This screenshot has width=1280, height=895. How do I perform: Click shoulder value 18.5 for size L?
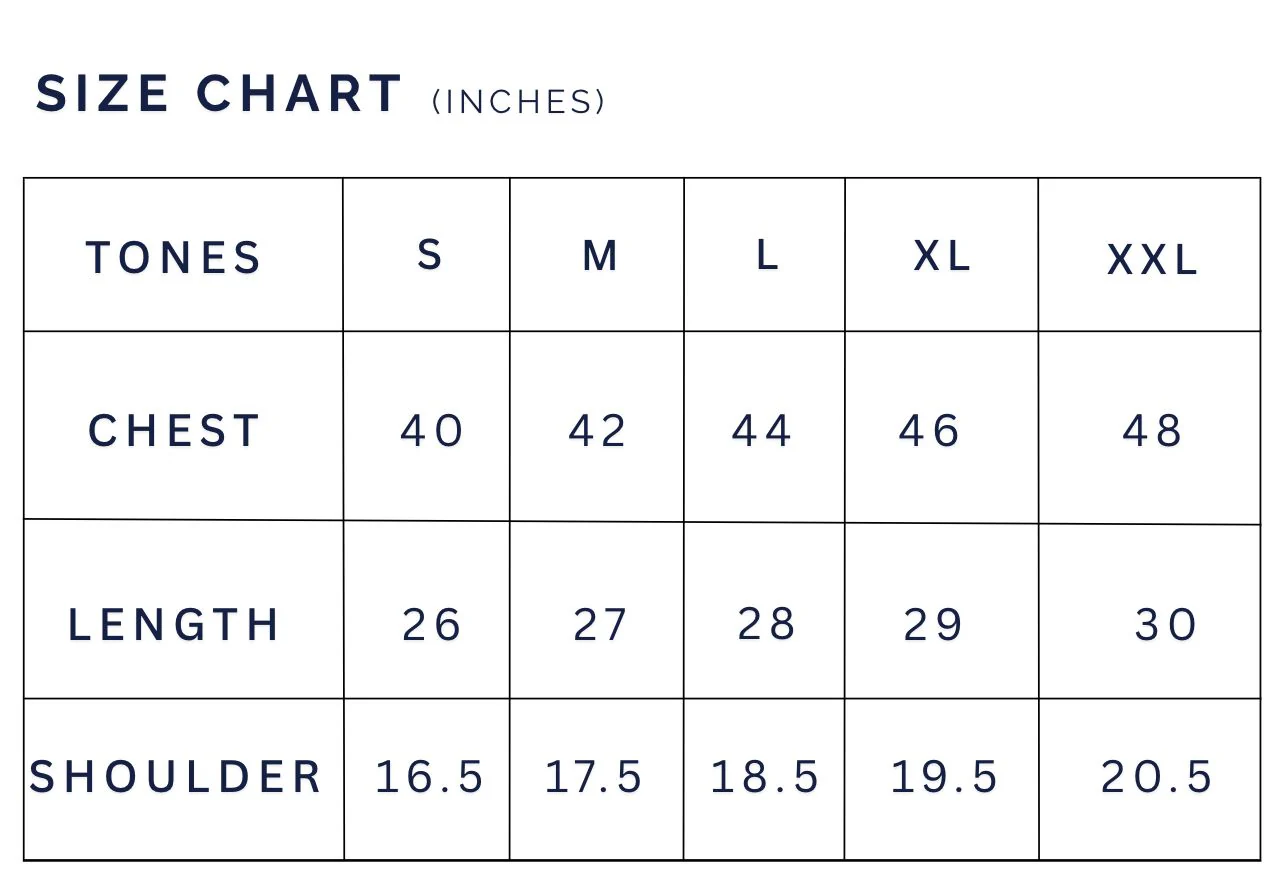(765, 777)
